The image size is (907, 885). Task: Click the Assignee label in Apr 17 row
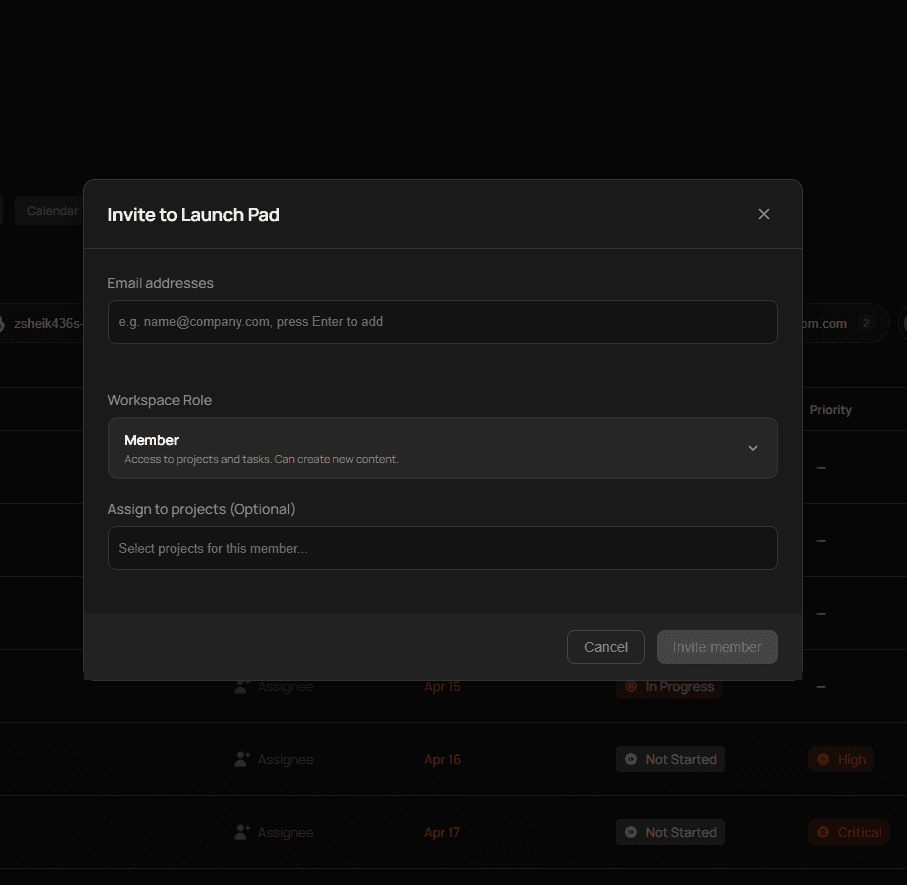coord(286,832)
